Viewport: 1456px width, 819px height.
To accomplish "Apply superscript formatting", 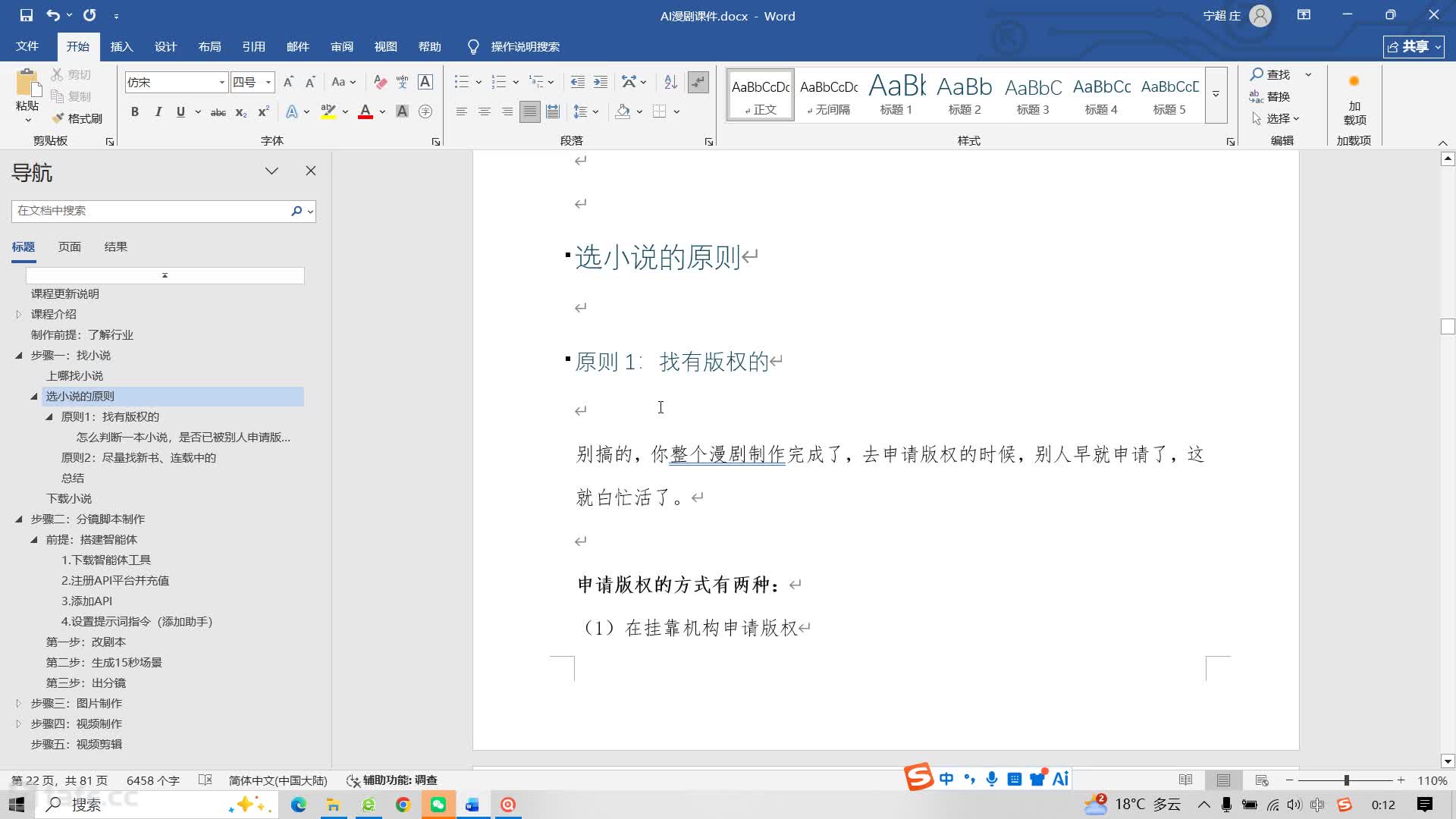I will click(x=263, y=112).
